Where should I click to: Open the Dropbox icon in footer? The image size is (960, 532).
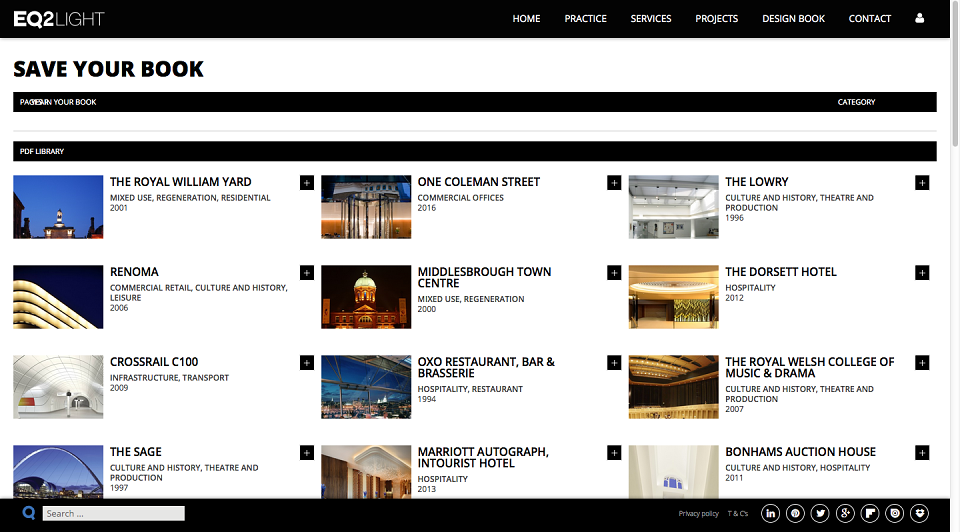pyautogui.click(x=920, y=513)
